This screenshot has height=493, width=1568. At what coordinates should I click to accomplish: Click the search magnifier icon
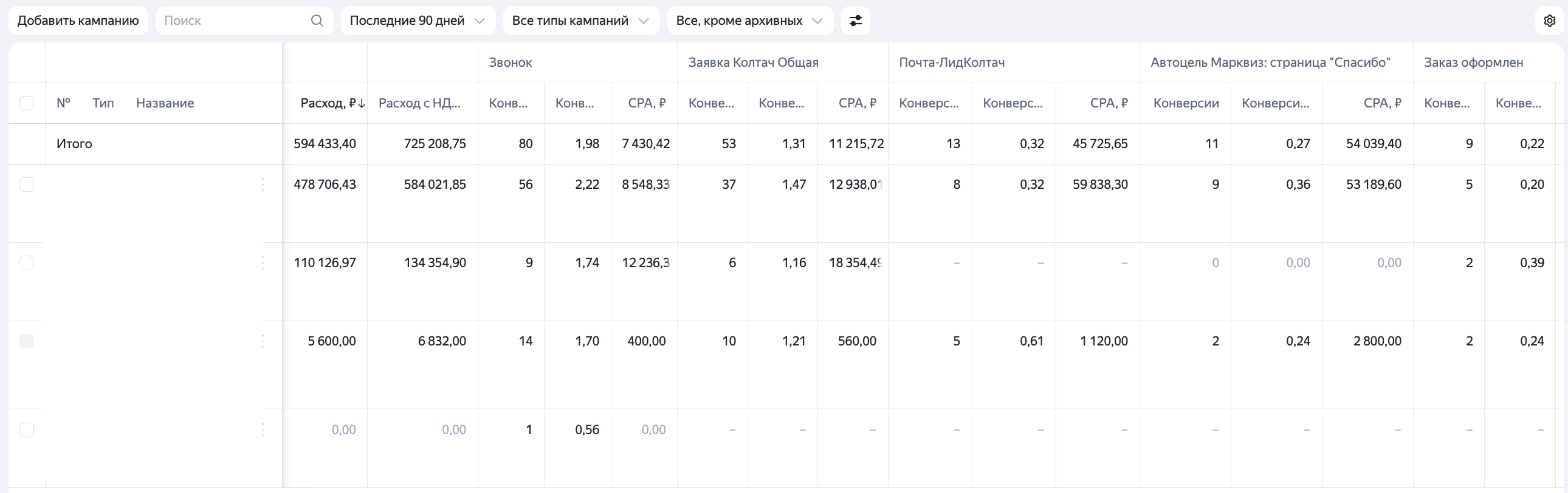(317, 21)
